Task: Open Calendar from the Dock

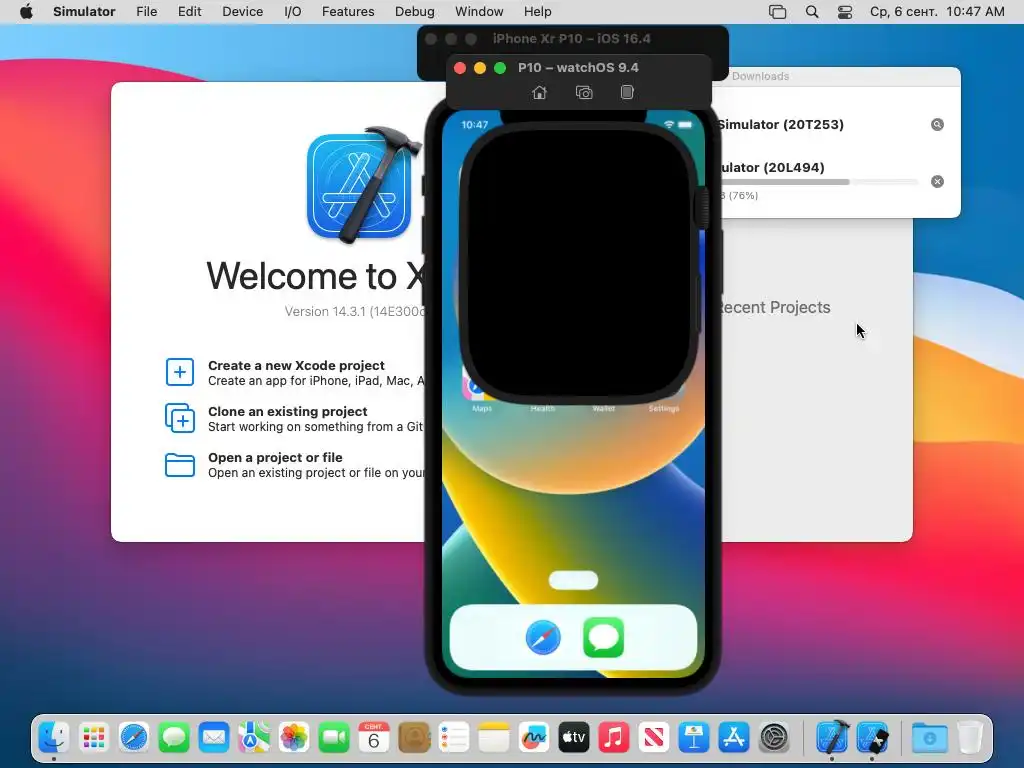Action: pyautogui.click(x=374, y=738)
